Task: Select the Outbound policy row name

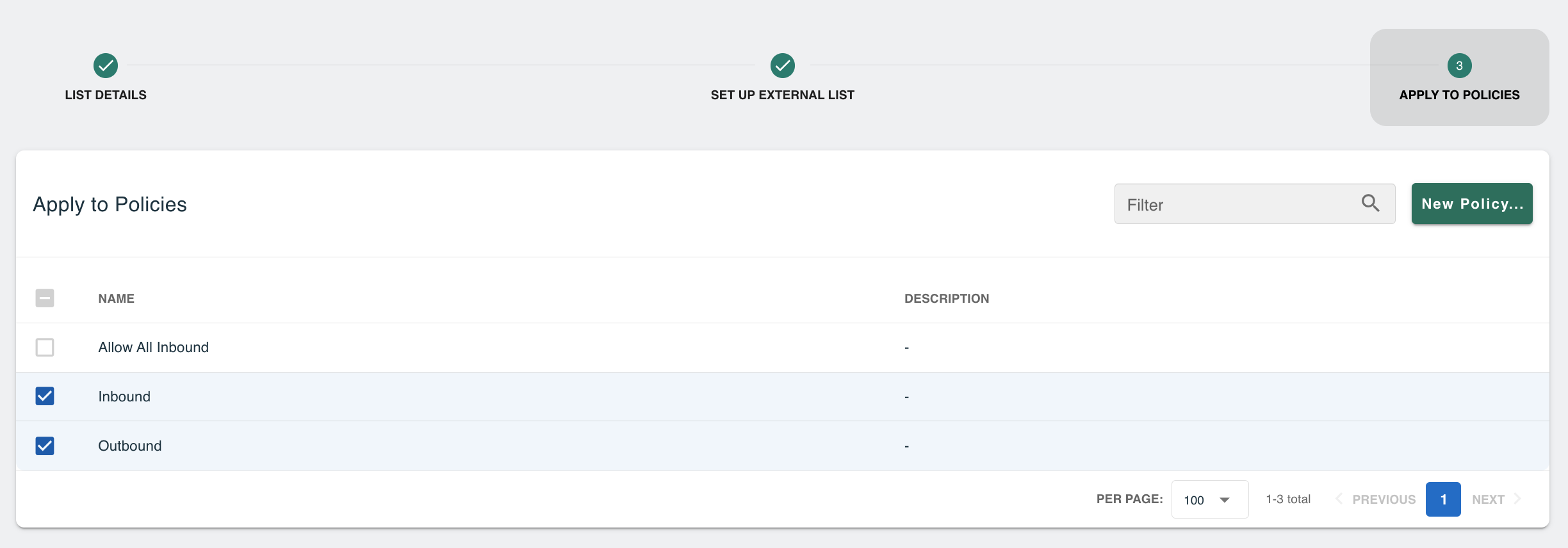Action: (x=129, y=446)
